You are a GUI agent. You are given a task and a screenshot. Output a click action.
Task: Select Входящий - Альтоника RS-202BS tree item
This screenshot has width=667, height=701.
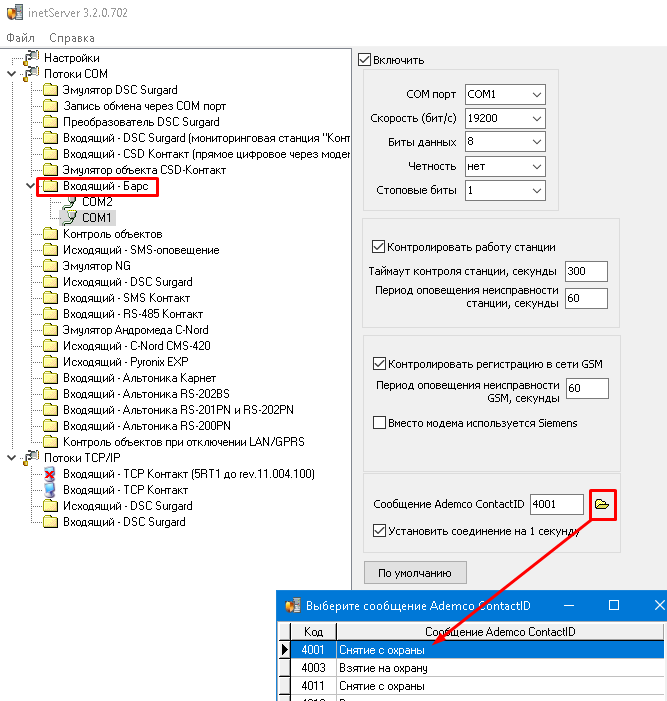[146, 394]
